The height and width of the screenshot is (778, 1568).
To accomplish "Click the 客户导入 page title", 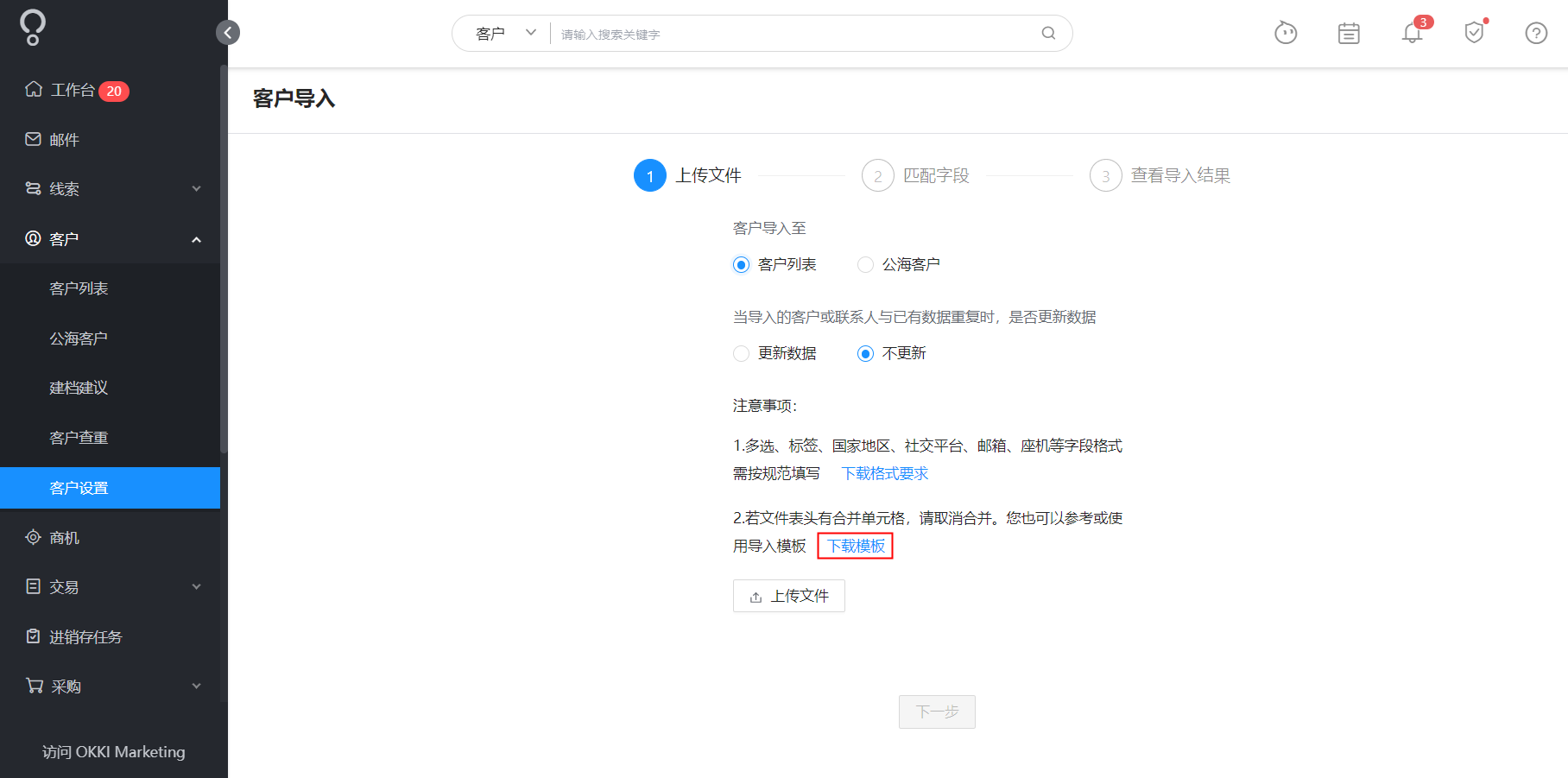I will (x=294, y=98).
